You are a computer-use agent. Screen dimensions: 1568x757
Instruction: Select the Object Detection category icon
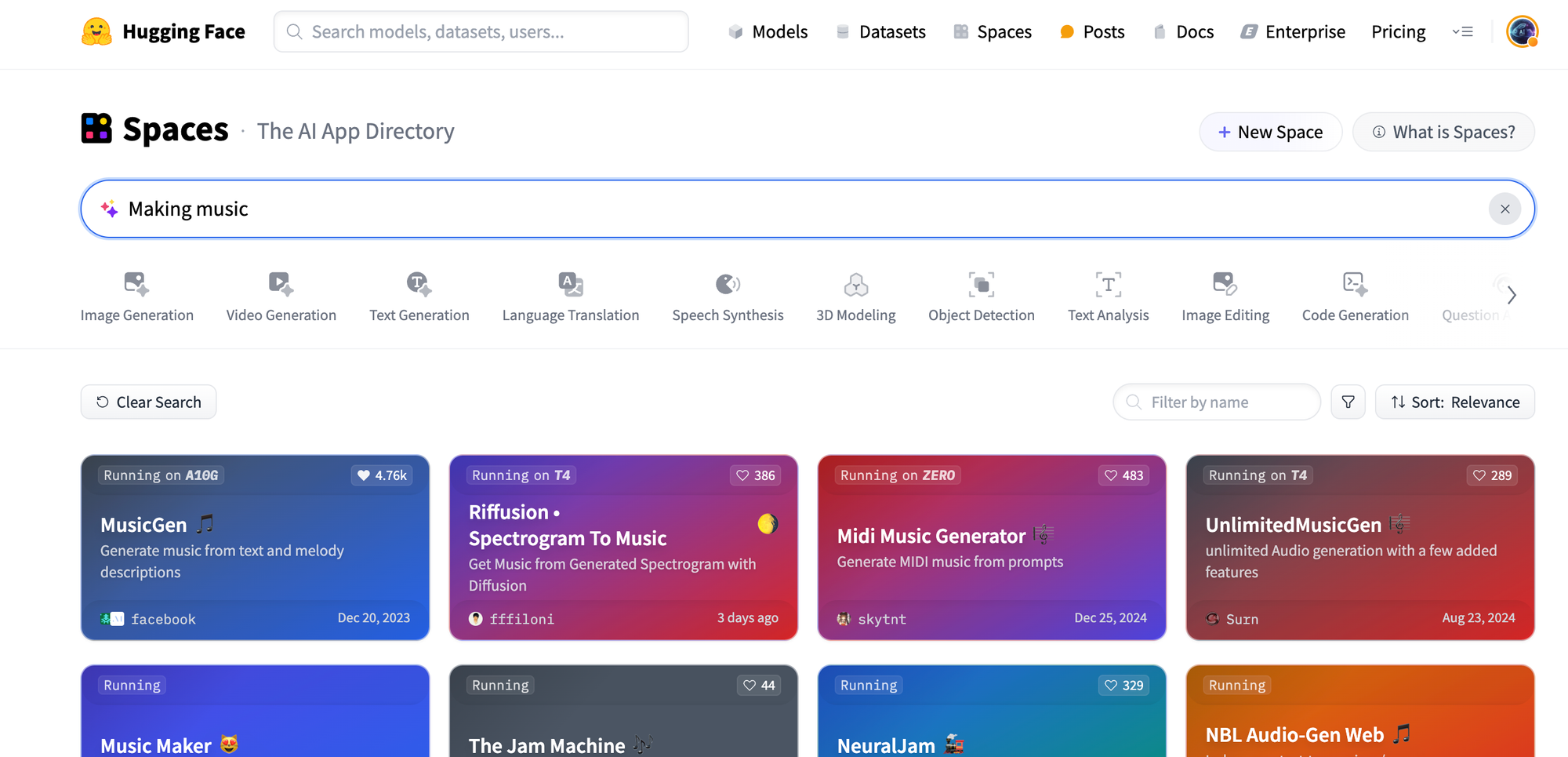[x=982, y=283]
